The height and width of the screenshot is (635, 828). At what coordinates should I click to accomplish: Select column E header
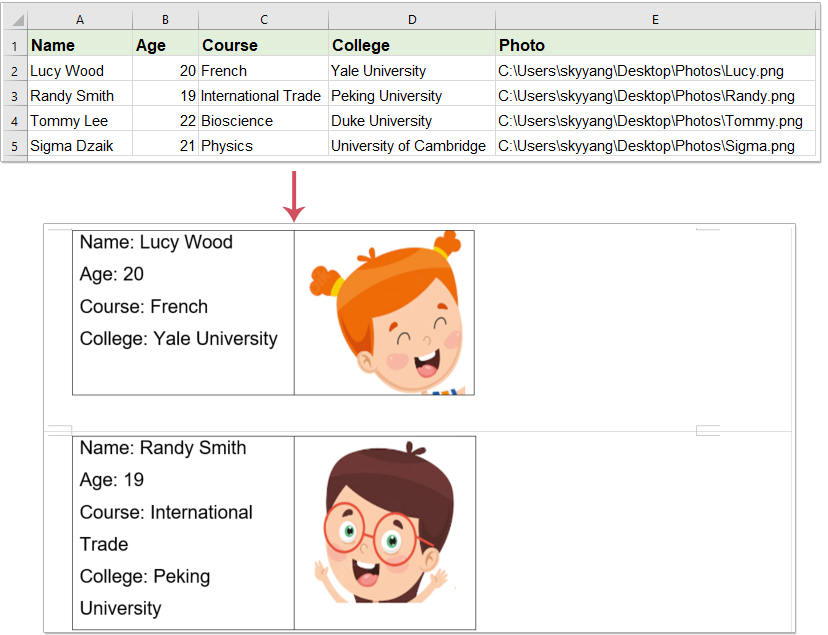tap(655, 20)
